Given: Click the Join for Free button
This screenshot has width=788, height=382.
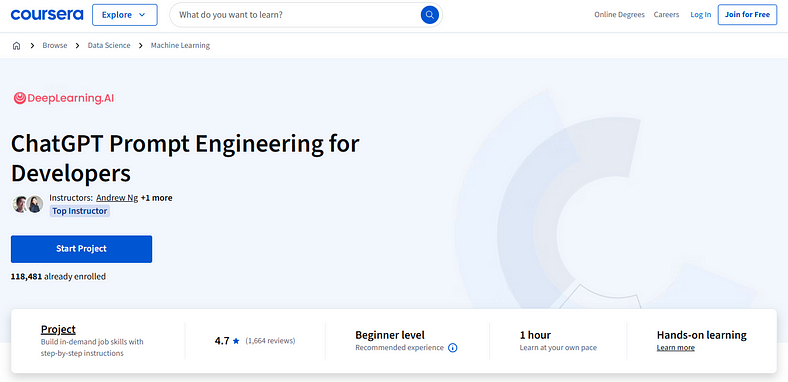Looking at the screenshot, I should point(747,15).
